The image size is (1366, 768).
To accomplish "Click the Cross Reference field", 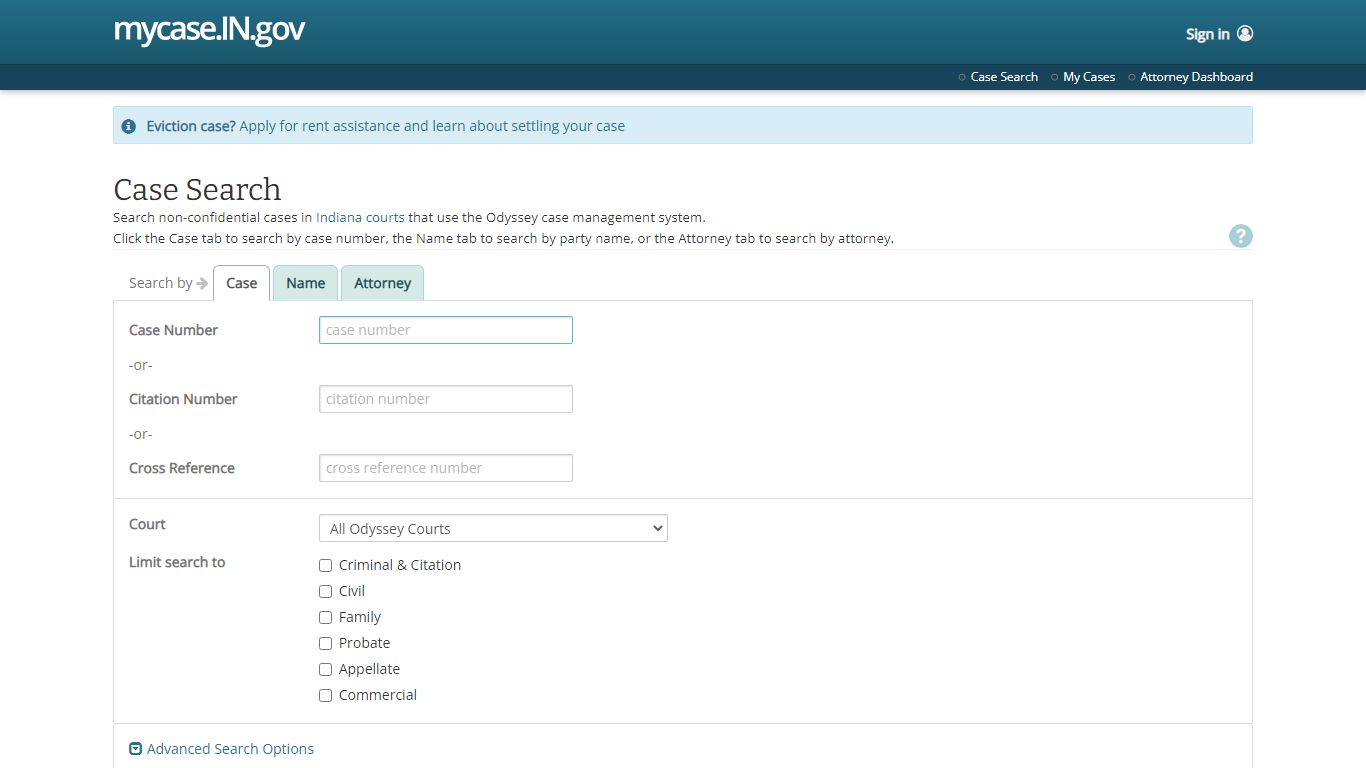I will tap(446, 468).
